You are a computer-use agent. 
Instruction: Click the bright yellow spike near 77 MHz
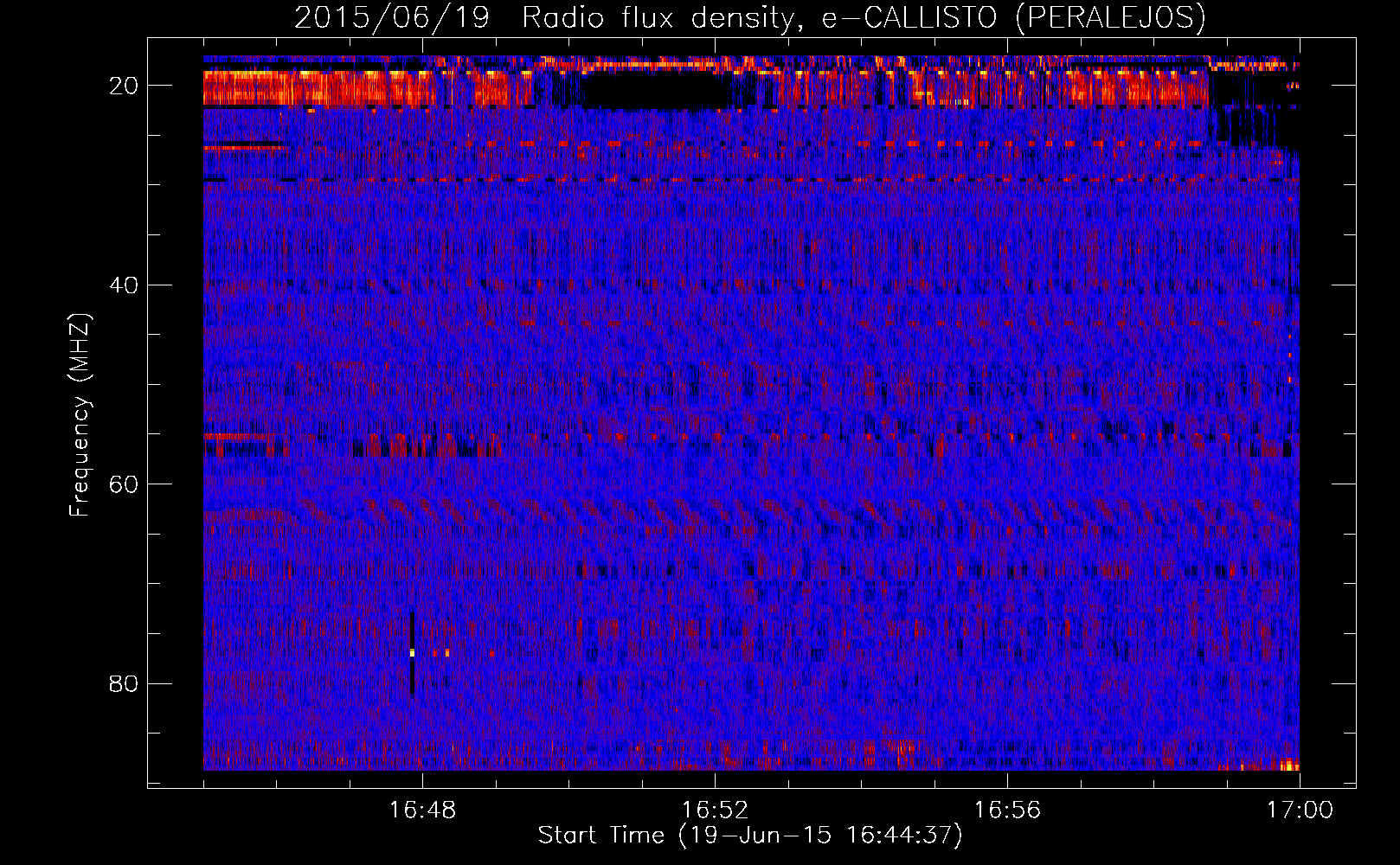[413, 652]
